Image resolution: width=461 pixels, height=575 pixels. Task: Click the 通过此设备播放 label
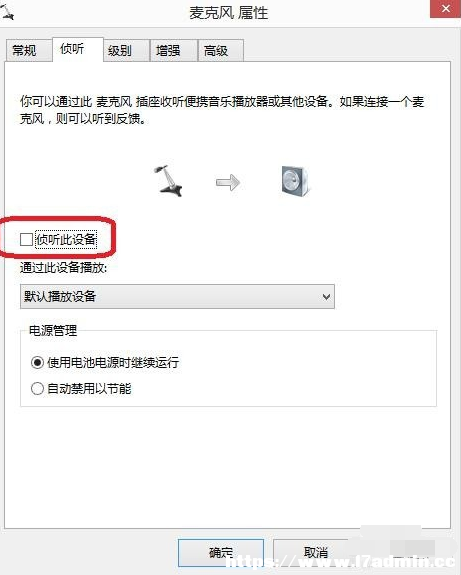[63, 267]
